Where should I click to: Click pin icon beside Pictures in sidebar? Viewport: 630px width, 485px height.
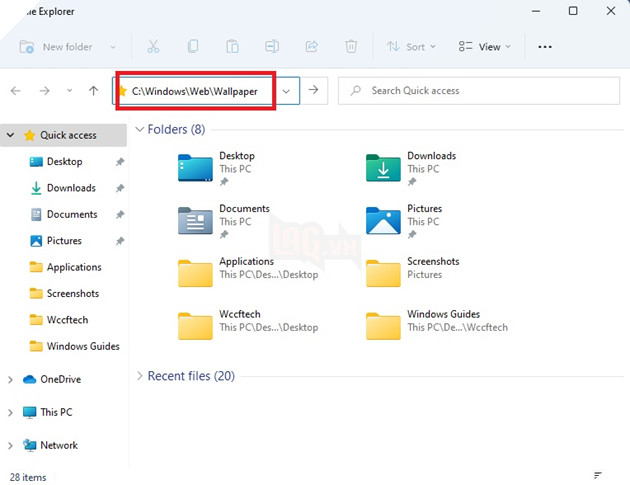point(120,241)
